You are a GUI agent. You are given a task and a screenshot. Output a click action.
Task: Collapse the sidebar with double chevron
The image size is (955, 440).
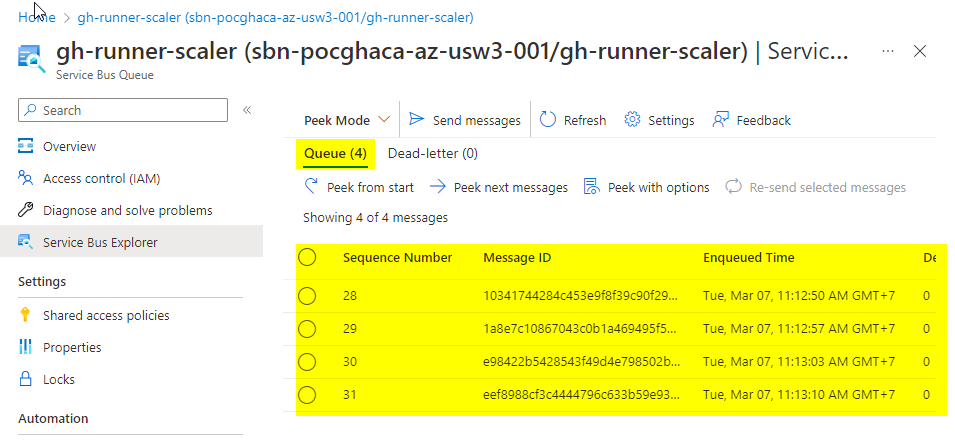(247, 110)
